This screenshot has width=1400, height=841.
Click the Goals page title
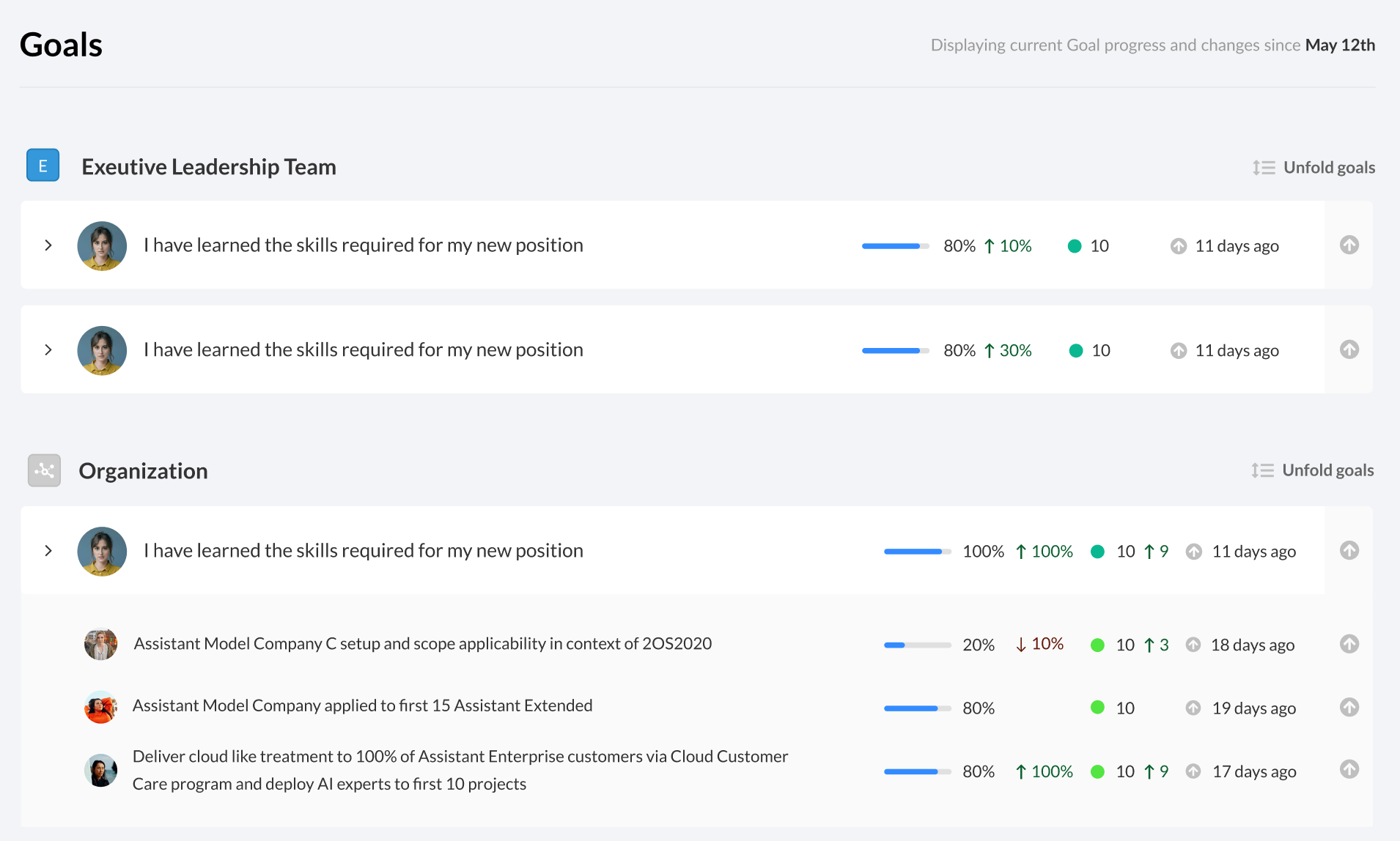pyautogui.click(x=61, y=45)
